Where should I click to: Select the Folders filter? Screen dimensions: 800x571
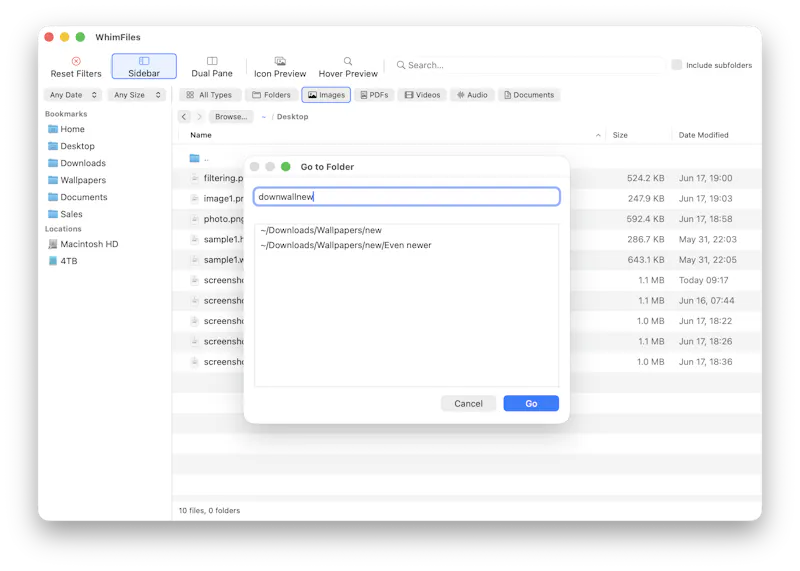point(271,95)
